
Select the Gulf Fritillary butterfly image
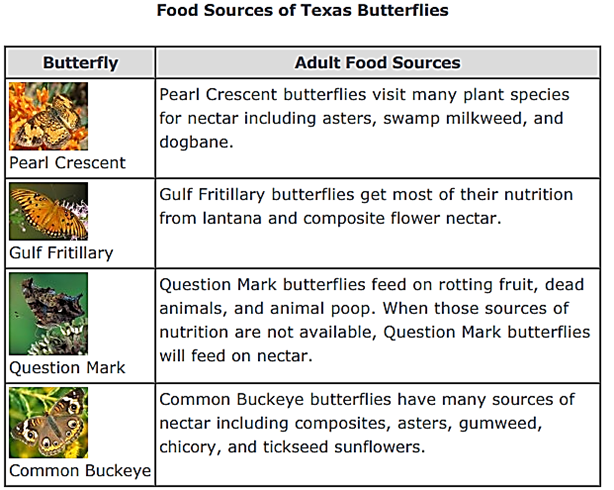[x=48, y=212]
